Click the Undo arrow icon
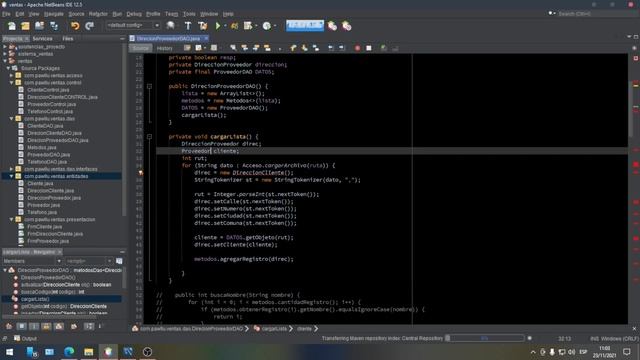This screenshot has height=360, width=640. [x=75, y=26]
